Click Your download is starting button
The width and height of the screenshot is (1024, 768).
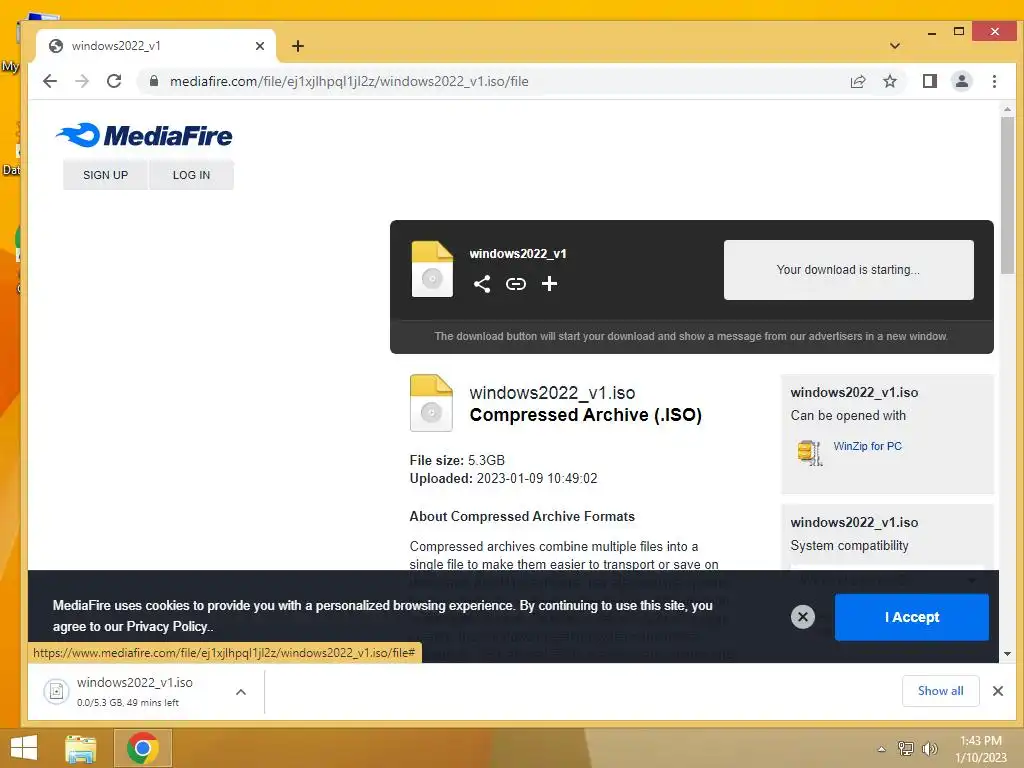click(x=848, y=270)
